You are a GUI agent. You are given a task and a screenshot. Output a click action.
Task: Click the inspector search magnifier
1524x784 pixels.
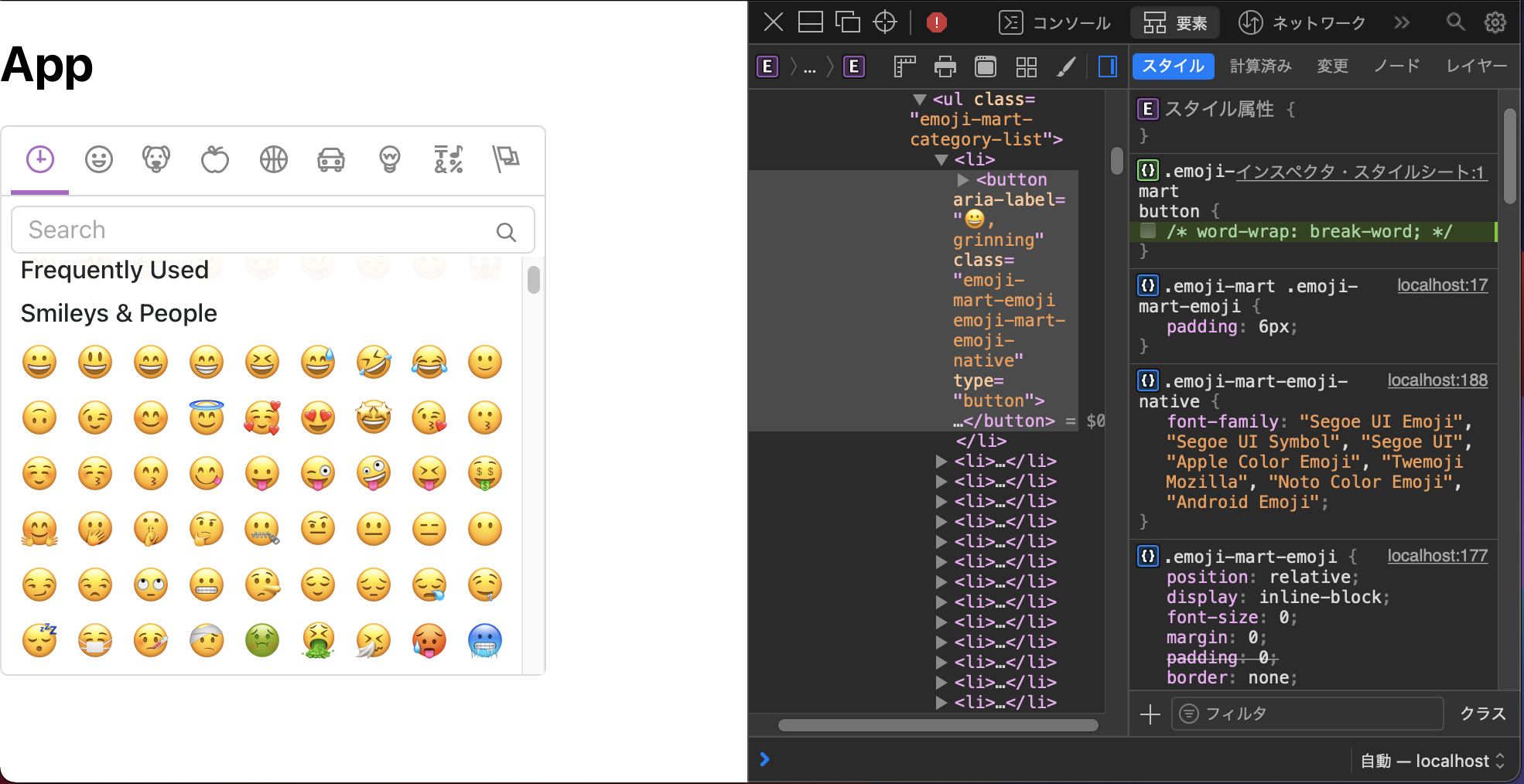pos(1456,22)
